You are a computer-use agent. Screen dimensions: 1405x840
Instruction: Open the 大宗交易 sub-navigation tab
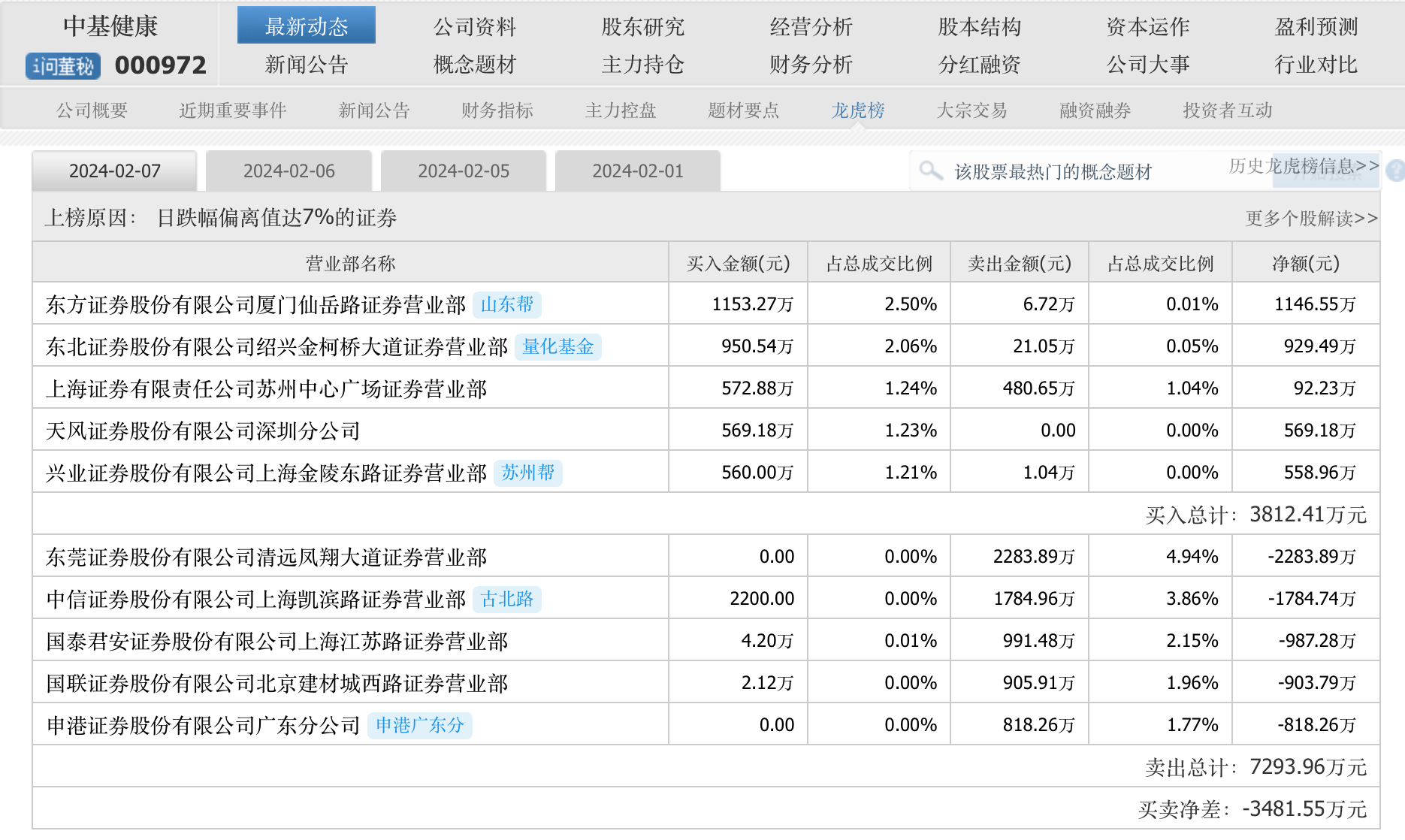(x=971, y=110)
